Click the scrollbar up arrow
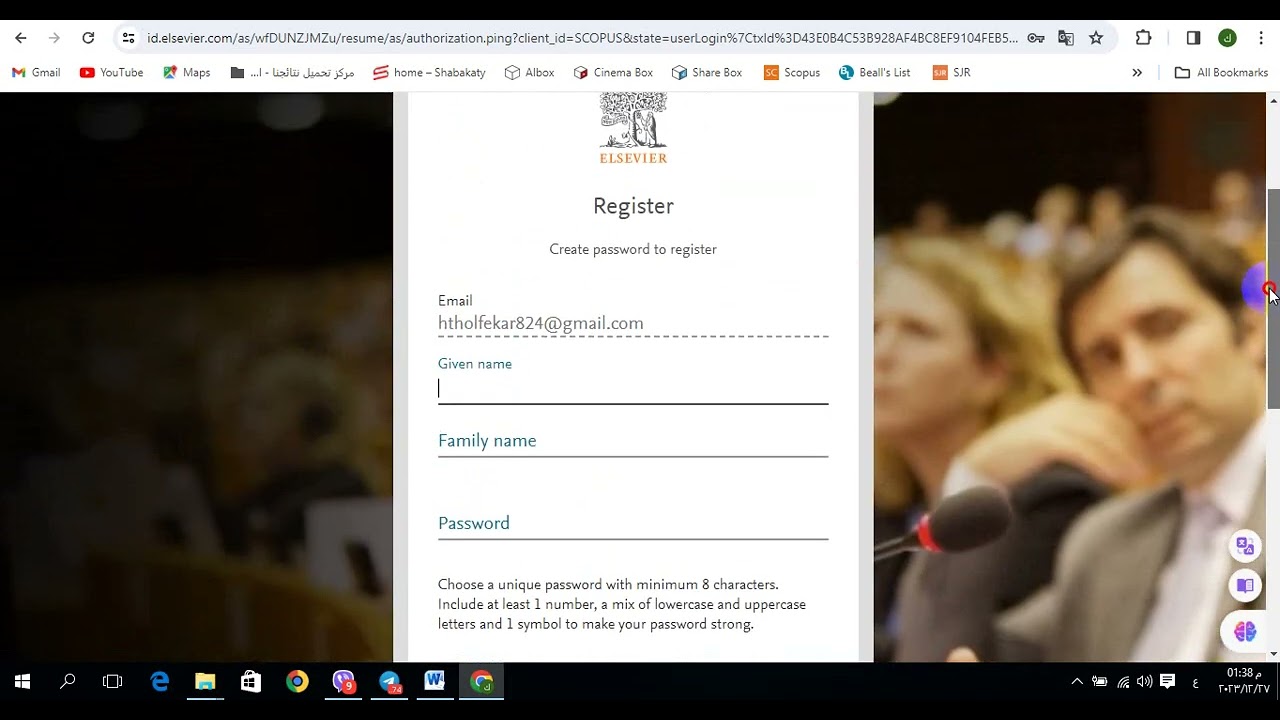The width and height of the screenshot is (1280, 720). [1273, 101]
